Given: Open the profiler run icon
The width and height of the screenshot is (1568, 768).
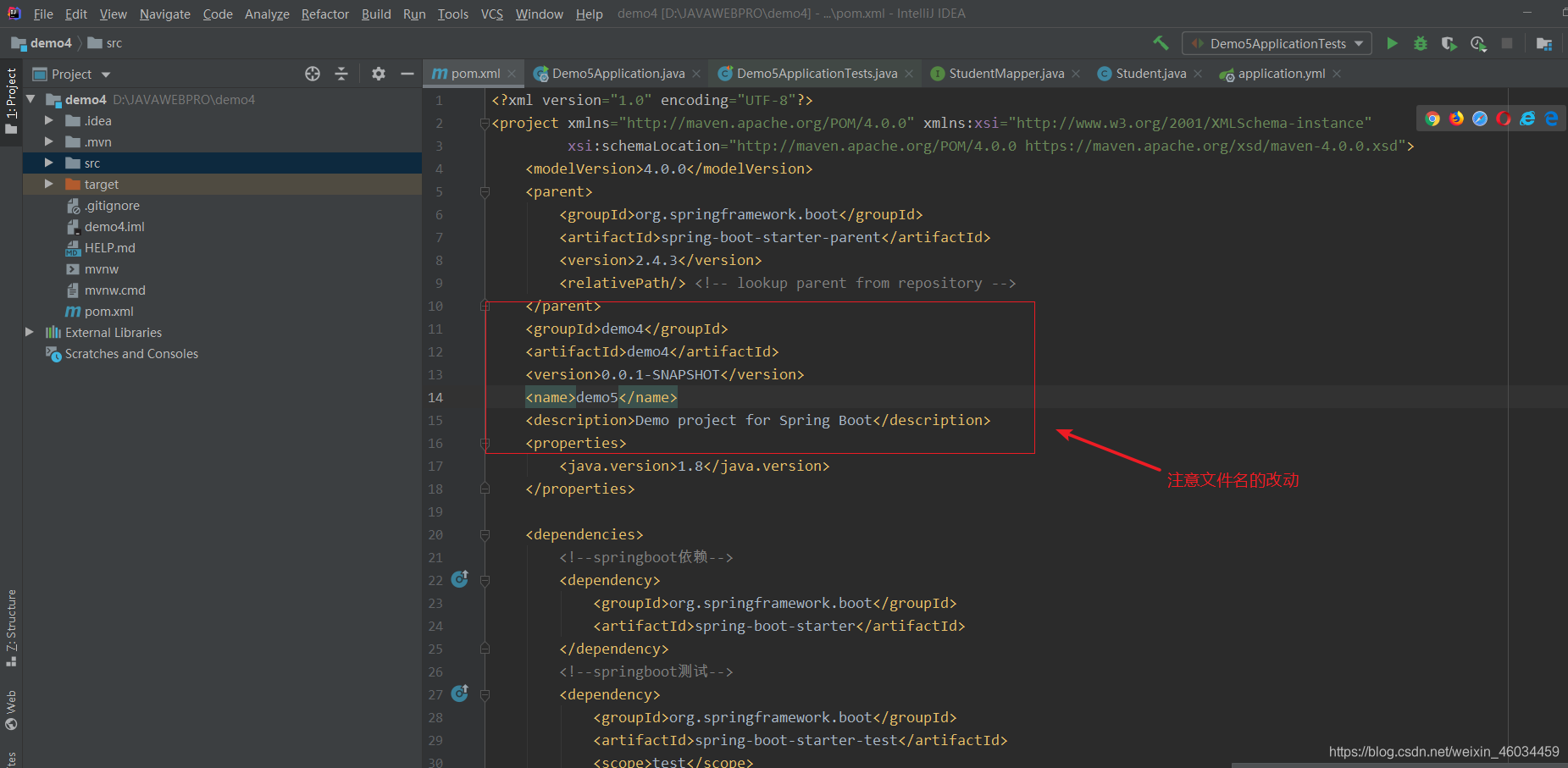Looking at the screenshot, I should click(1478, 43).
